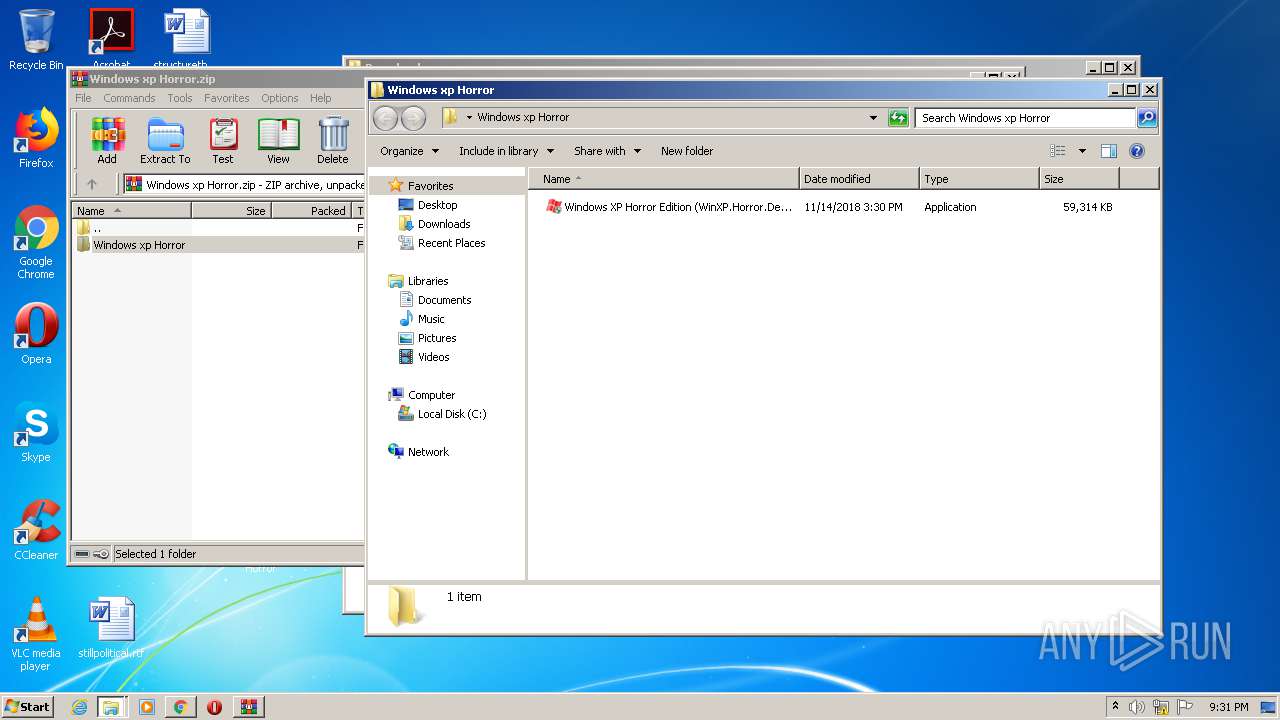Sort WinRAR list by Name column
The height and width of the screenshot is (720, 1280).
click(131, 211)
